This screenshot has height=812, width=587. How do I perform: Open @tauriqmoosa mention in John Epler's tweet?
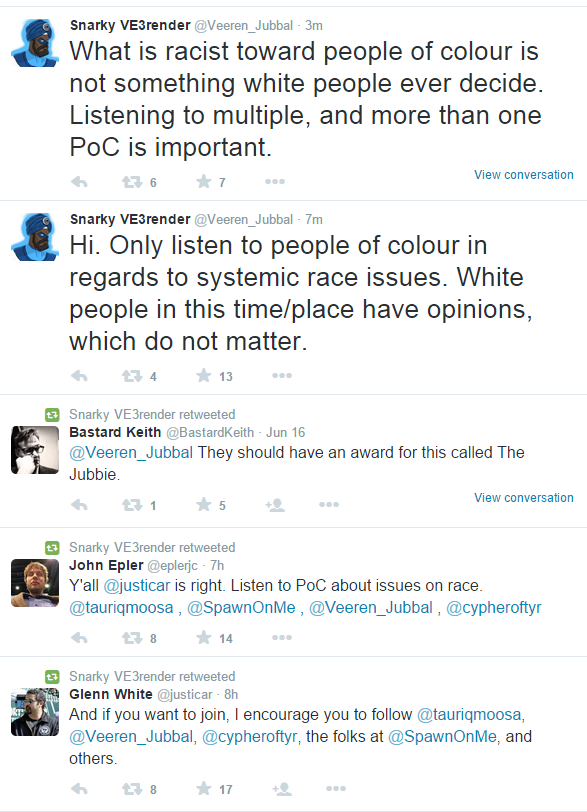pyautogui.click(x=121, y=607)
